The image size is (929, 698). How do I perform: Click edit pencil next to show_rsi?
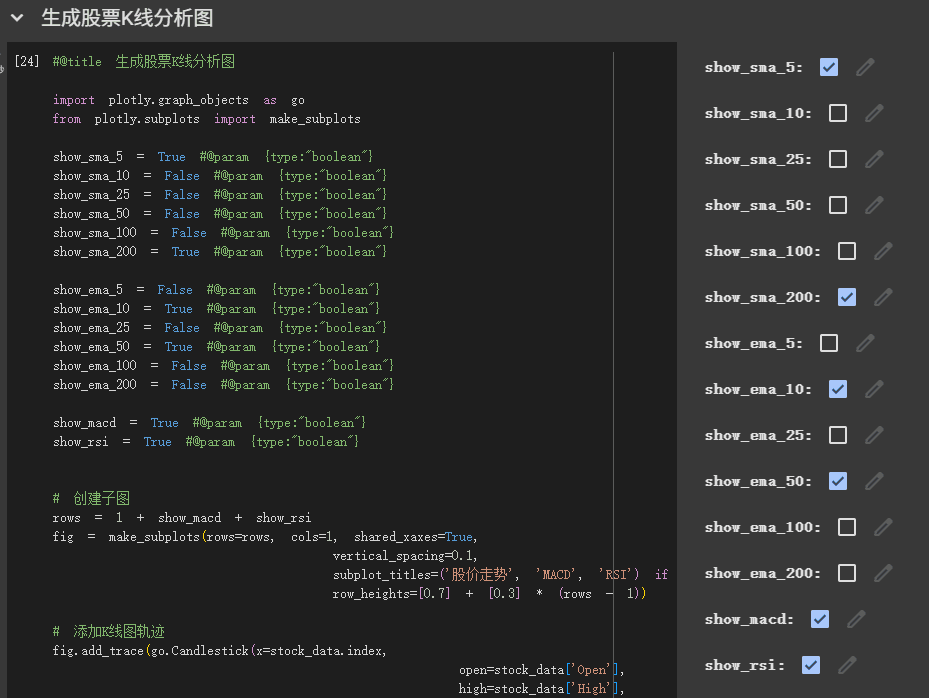pyautogui.click(x=847, y=665)
